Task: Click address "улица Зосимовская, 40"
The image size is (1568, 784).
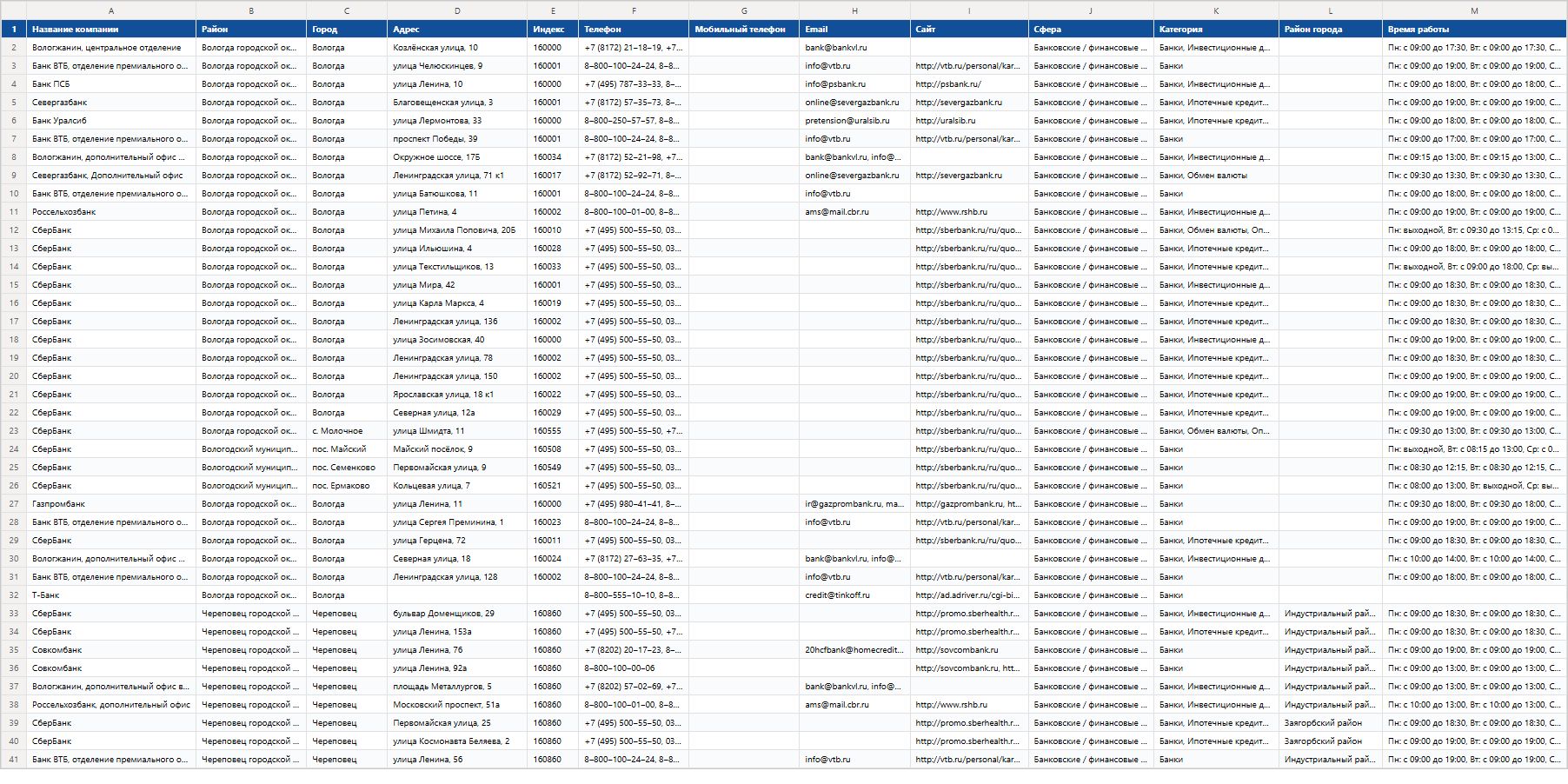Action: click(x=457, y=340)
